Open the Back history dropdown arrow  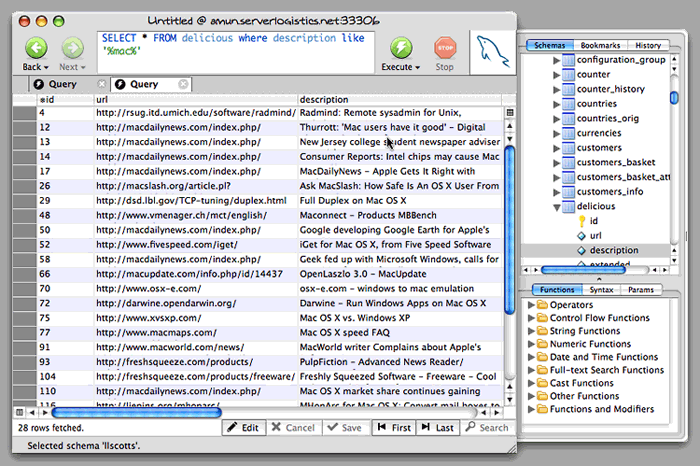coord(46,67)
